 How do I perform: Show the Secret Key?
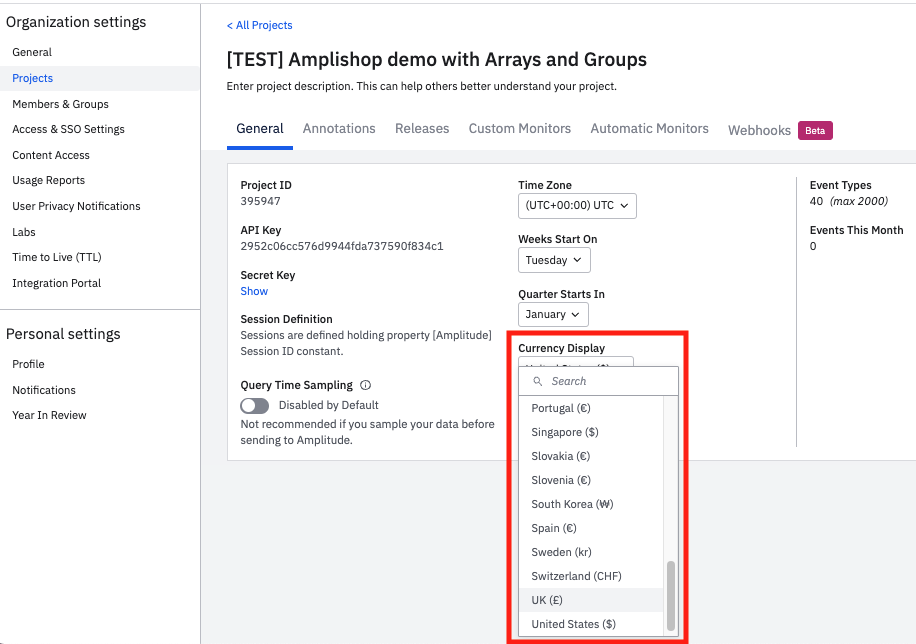coord(254,291)
